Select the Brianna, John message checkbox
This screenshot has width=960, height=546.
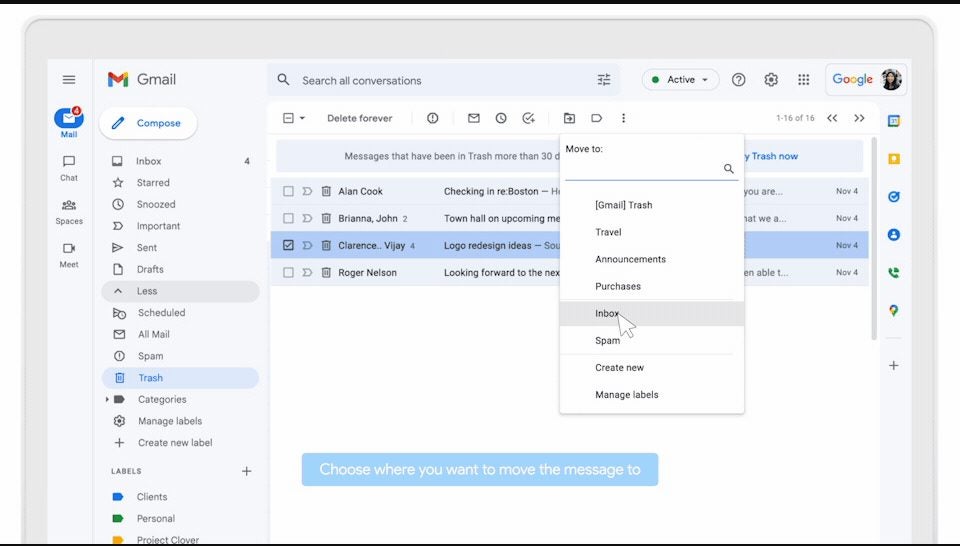(288, 219)
